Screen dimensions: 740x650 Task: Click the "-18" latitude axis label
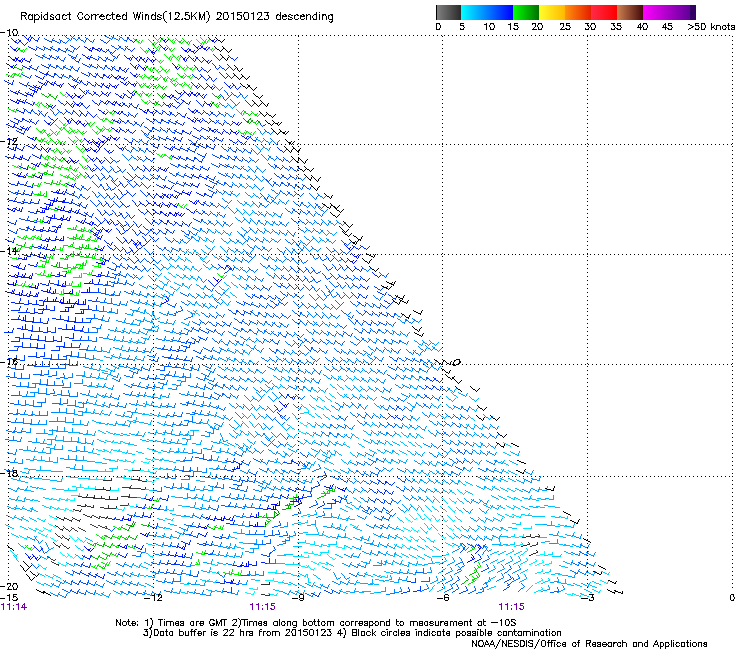9,473
